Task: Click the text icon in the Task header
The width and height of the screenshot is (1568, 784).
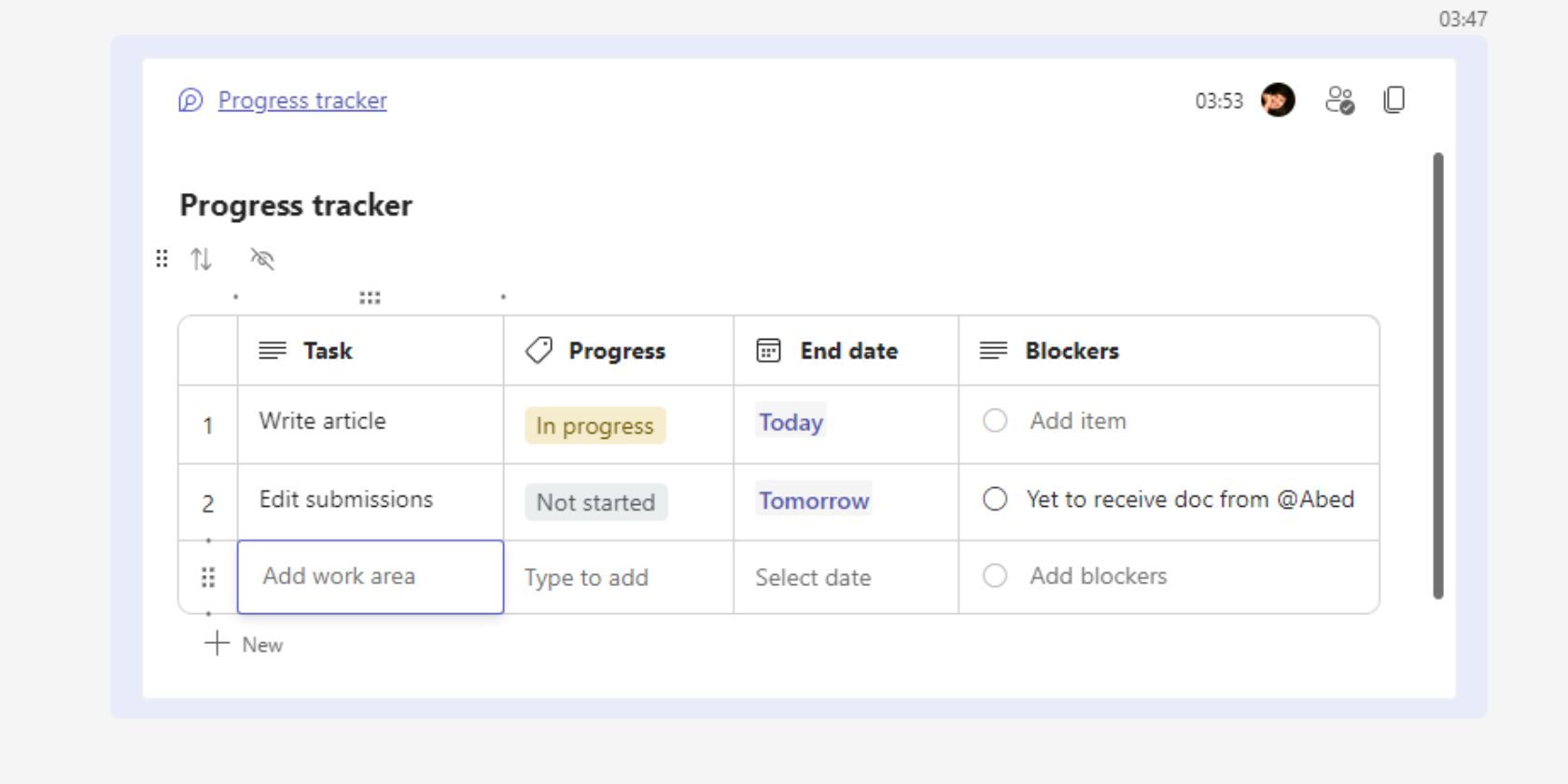Action: (271, 350)
